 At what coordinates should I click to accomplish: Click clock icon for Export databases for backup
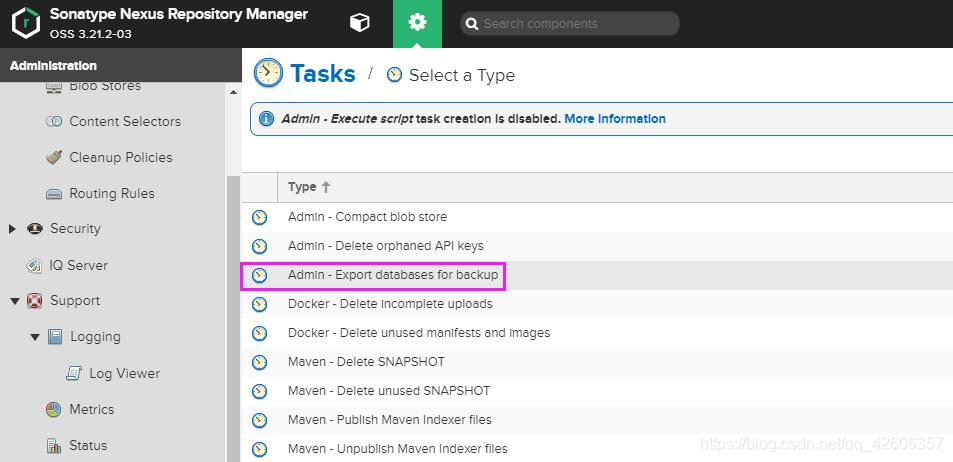click(x=260, y=275)
